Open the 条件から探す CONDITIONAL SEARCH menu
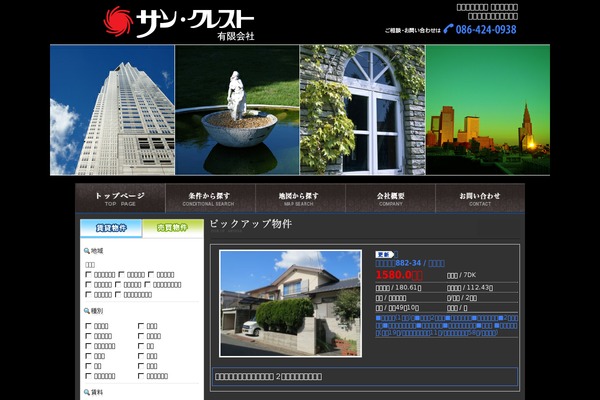Viewport: 600px width, 400px height. (x=210, y=198)
